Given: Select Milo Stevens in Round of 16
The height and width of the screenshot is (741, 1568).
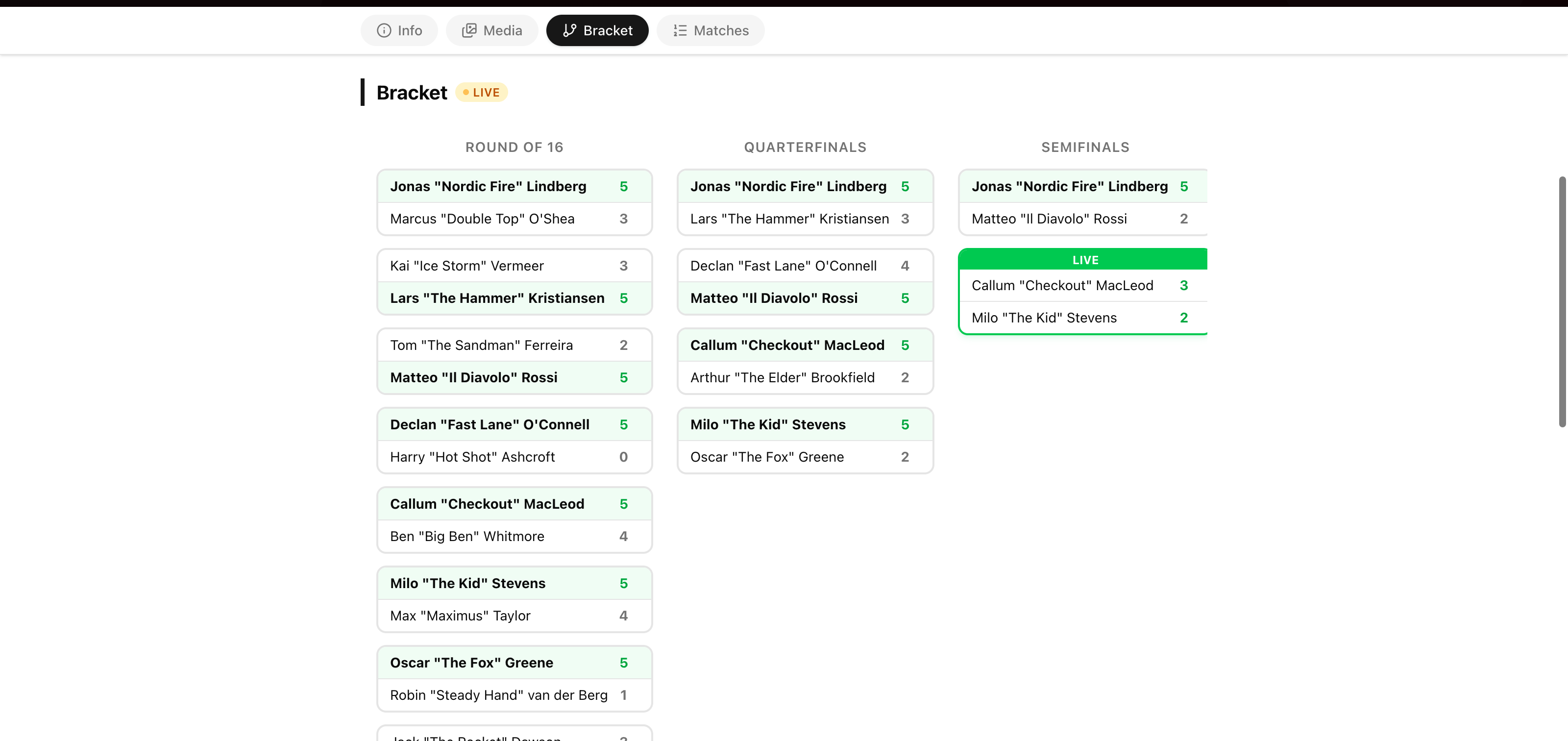Looking at the screenshot, I should pos(514,583).
